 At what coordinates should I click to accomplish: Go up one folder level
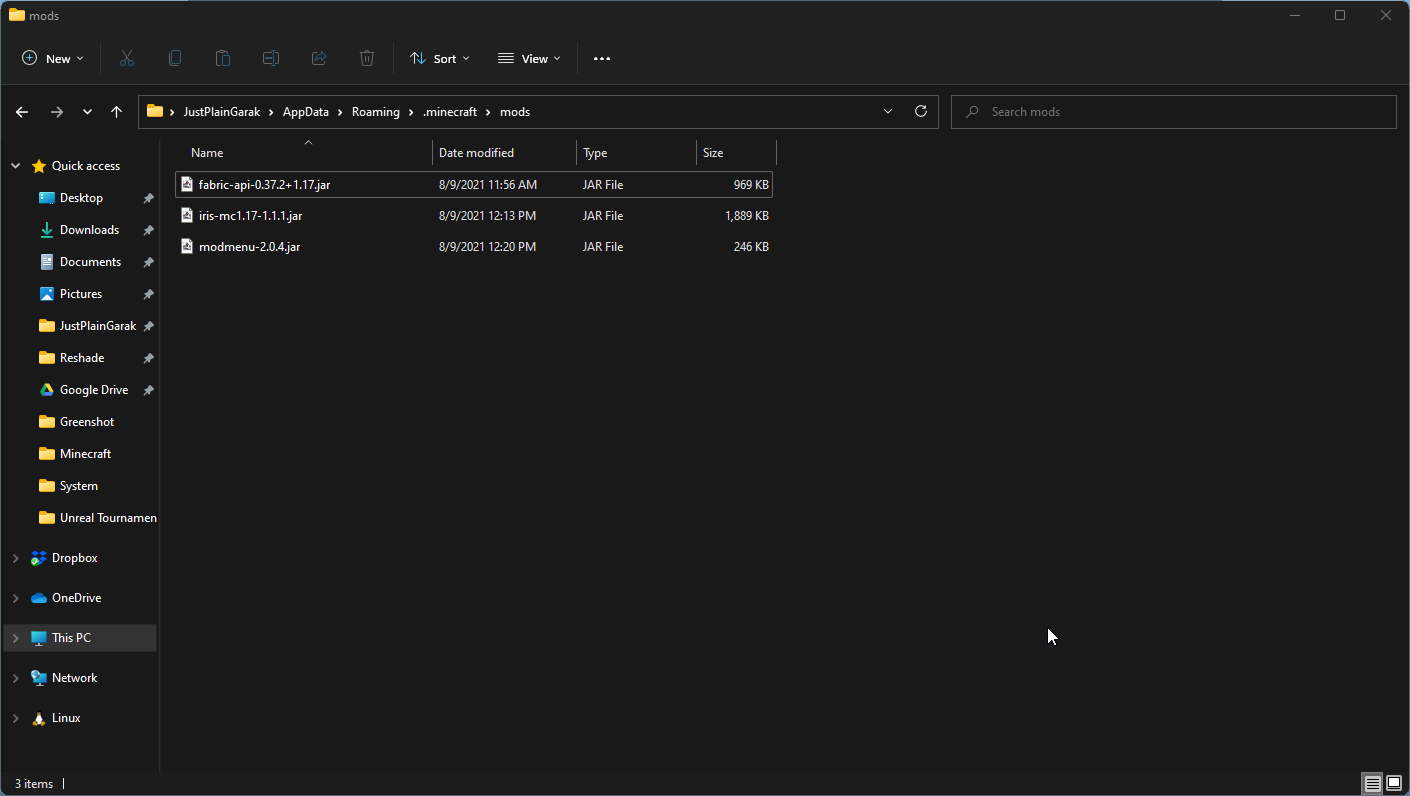(x=117, y=112)
